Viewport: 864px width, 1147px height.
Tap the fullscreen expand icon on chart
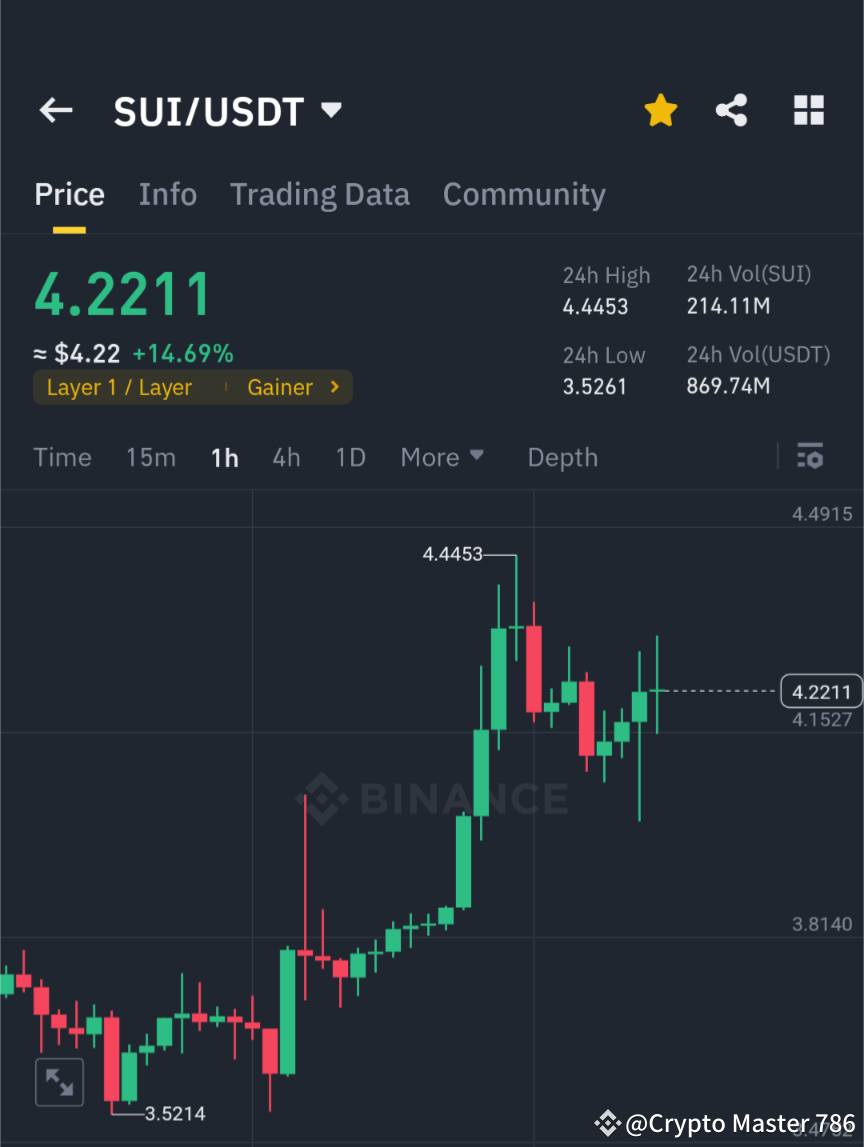[x=59, y=1081]
